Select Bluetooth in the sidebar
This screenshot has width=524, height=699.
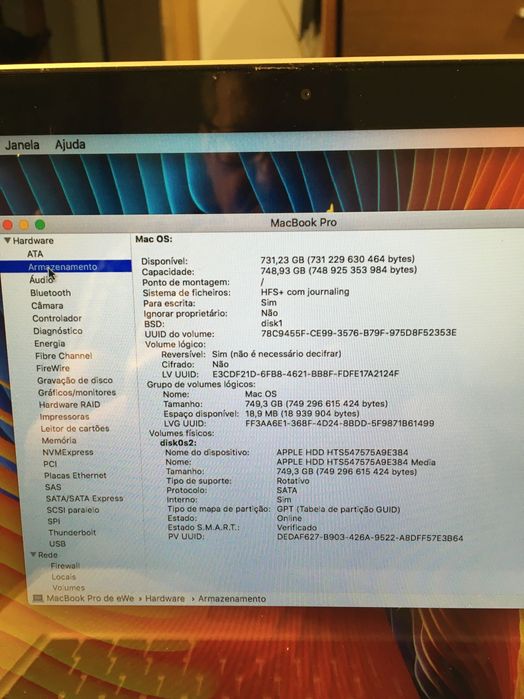tap(50, 293)
